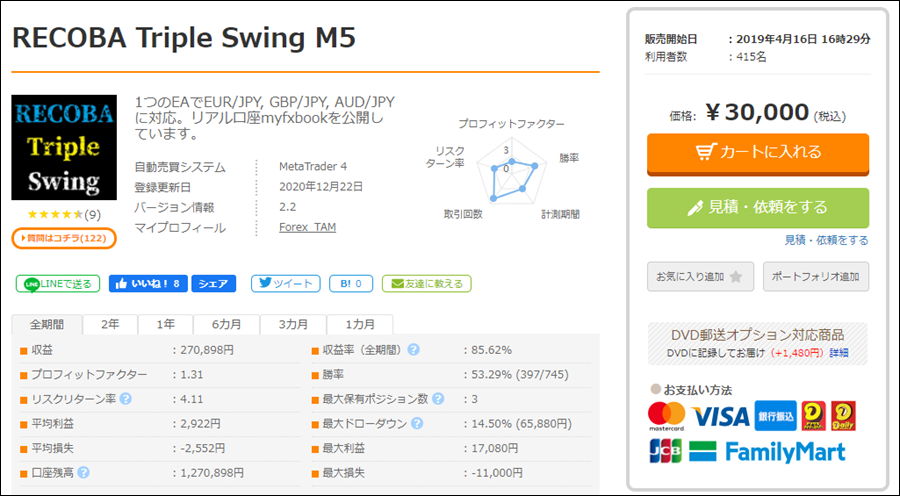Viewport: 900px width, 496px height.
Task: Click the Facebook いいね！ button
Action: (148, 284)
